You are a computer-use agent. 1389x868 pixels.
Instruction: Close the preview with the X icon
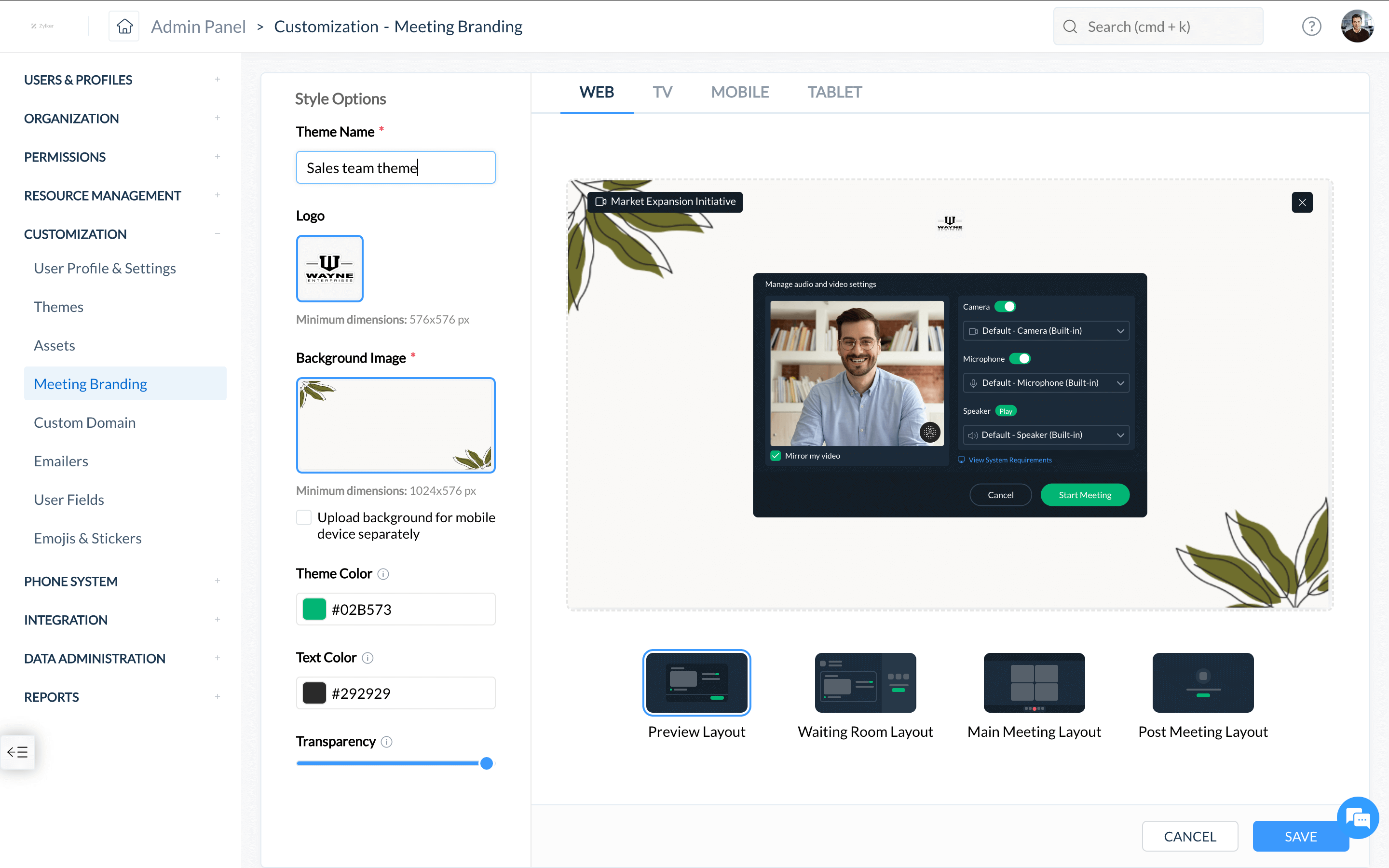point(1302,202)
